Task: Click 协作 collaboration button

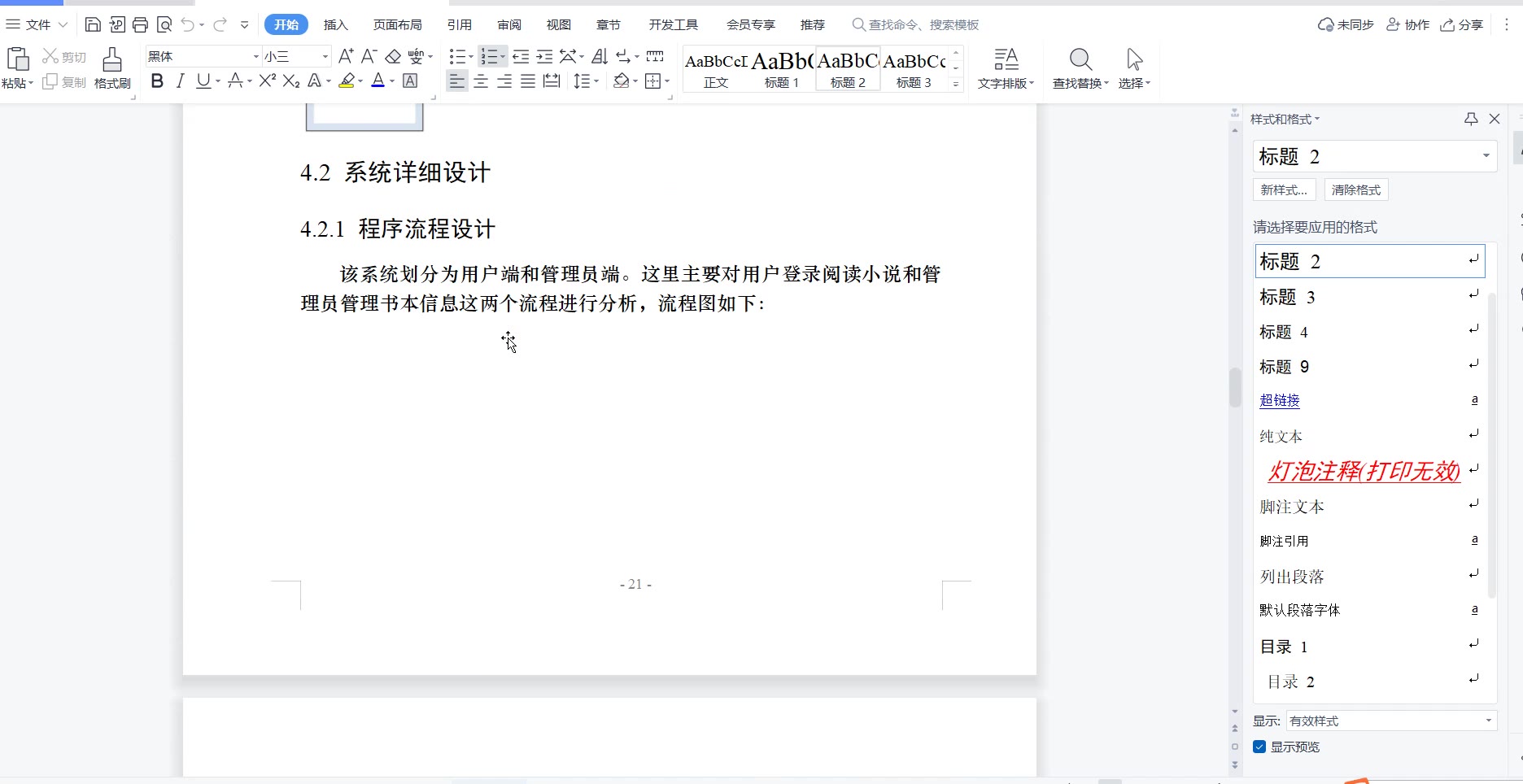Action: (1408, 25)
